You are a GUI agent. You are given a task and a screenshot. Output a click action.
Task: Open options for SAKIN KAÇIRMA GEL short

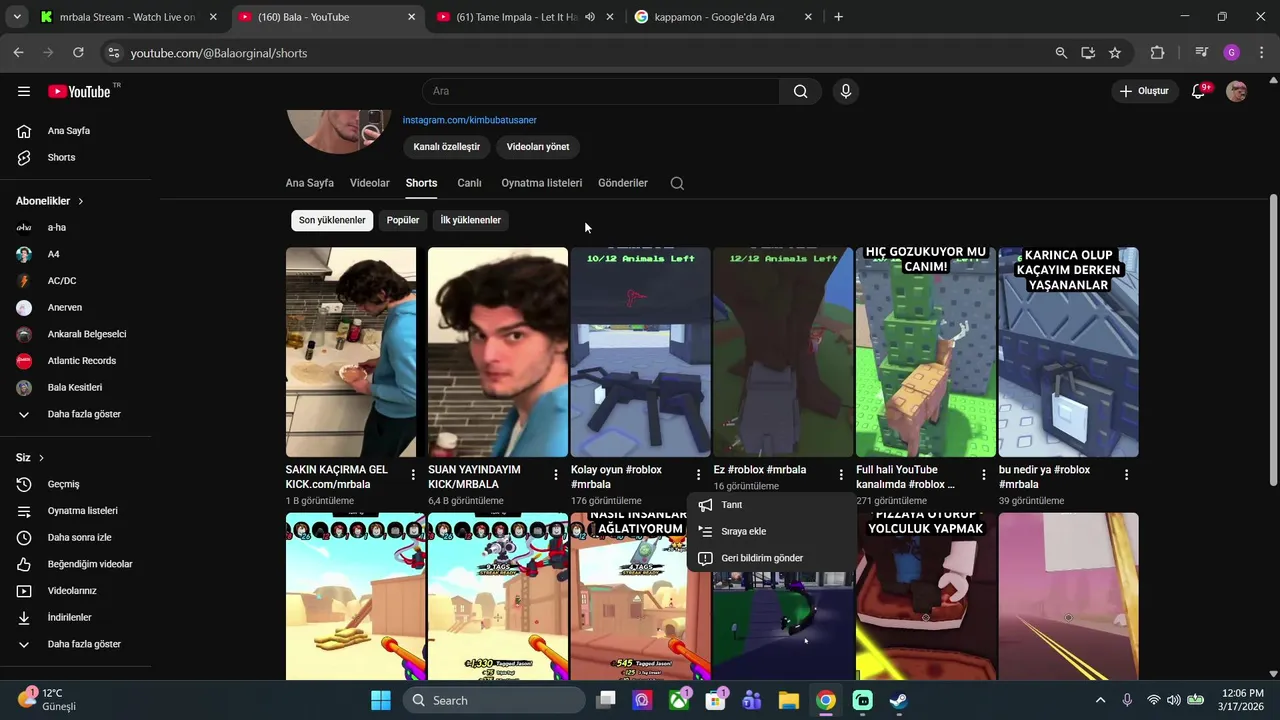tap(413, 475)
